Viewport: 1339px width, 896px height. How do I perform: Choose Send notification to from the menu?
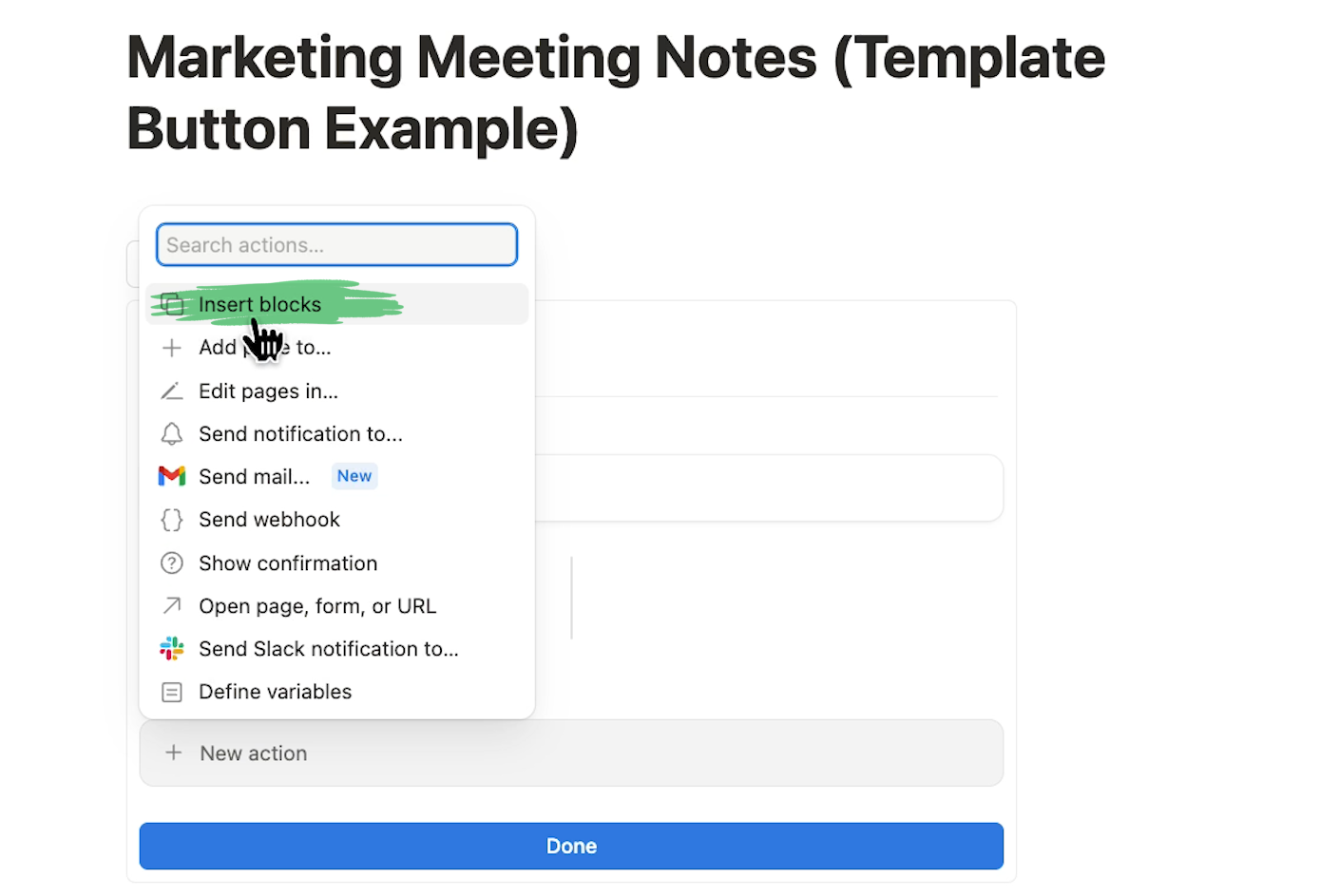(300, 433)
